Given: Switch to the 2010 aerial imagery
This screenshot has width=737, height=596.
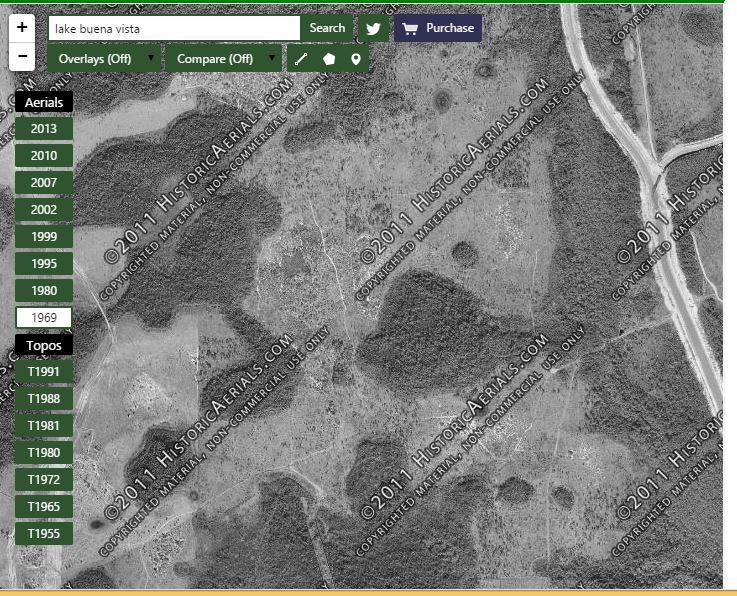Looking at the screenshot, I should pyautogui.click(x=44, y=156).
